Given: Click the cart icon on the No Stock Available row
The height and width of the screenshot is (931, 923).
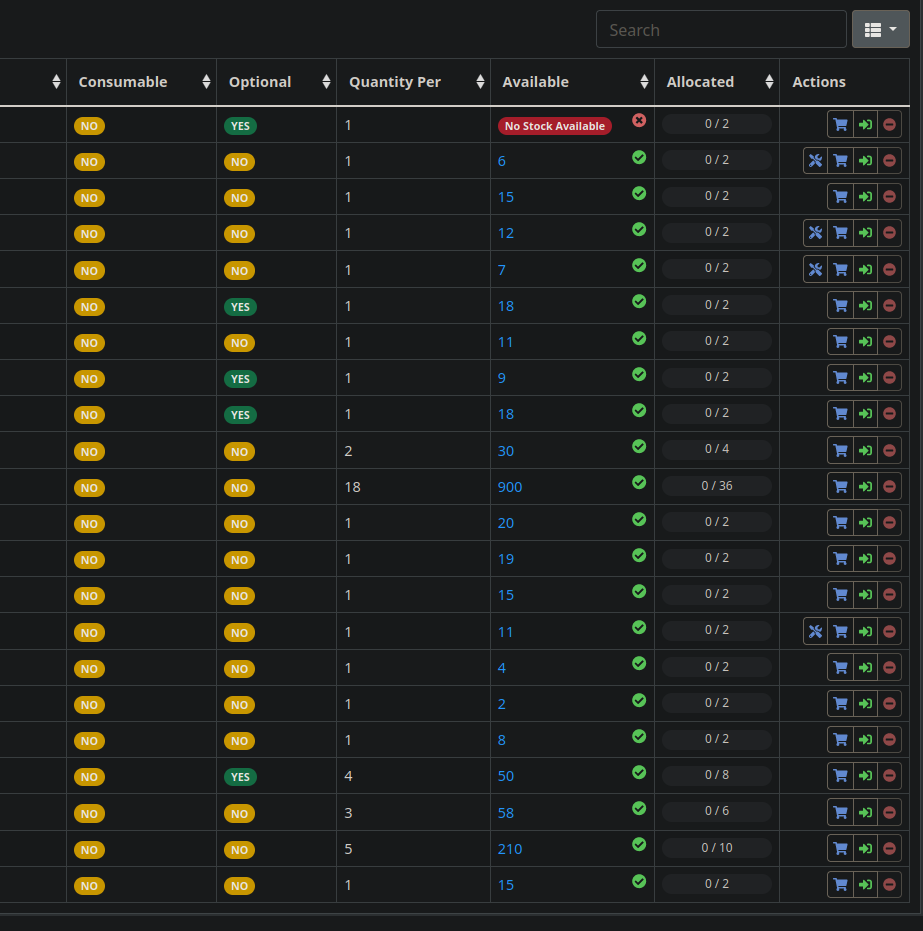Looking at the screenshot, I should point(840,123).
